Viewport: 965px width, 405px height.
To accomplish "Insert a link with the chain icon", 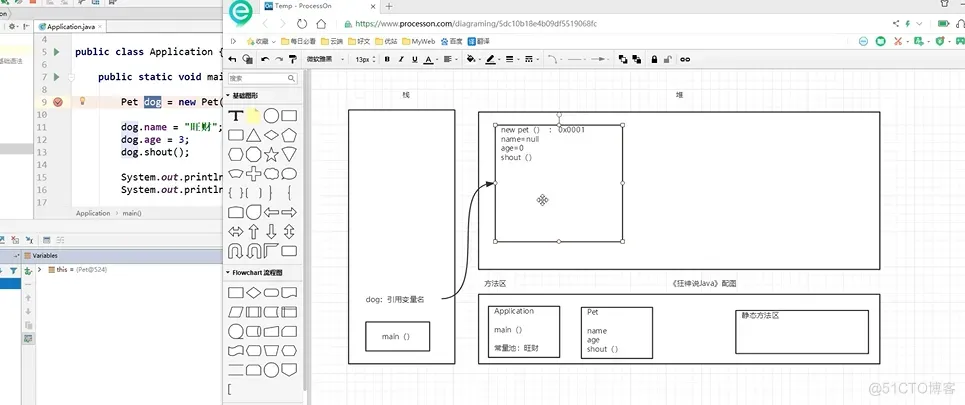I will point(684,59).
